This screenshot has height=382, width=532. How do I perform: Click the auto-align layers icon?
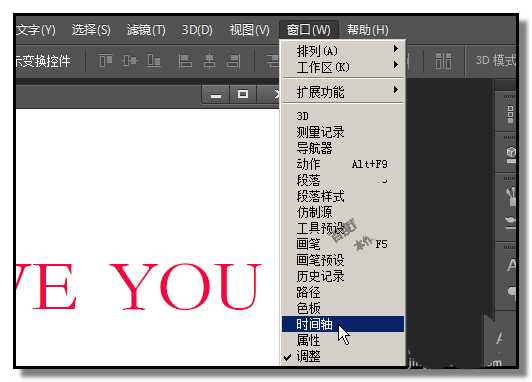(x=443, y=61)
